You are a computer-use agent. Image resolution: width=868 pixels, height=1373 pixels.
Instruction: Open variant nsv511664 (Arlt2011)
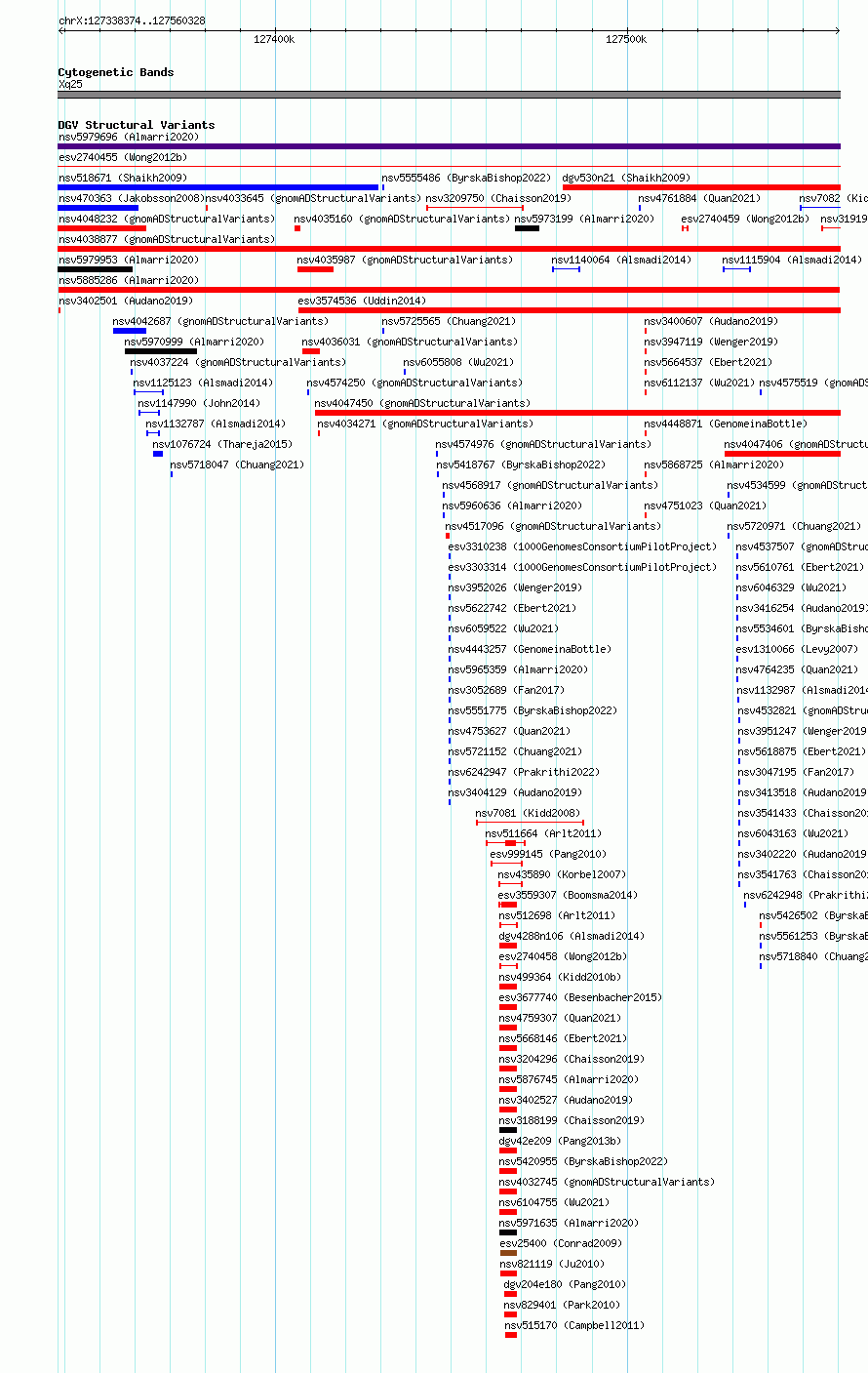pos(543,833)
